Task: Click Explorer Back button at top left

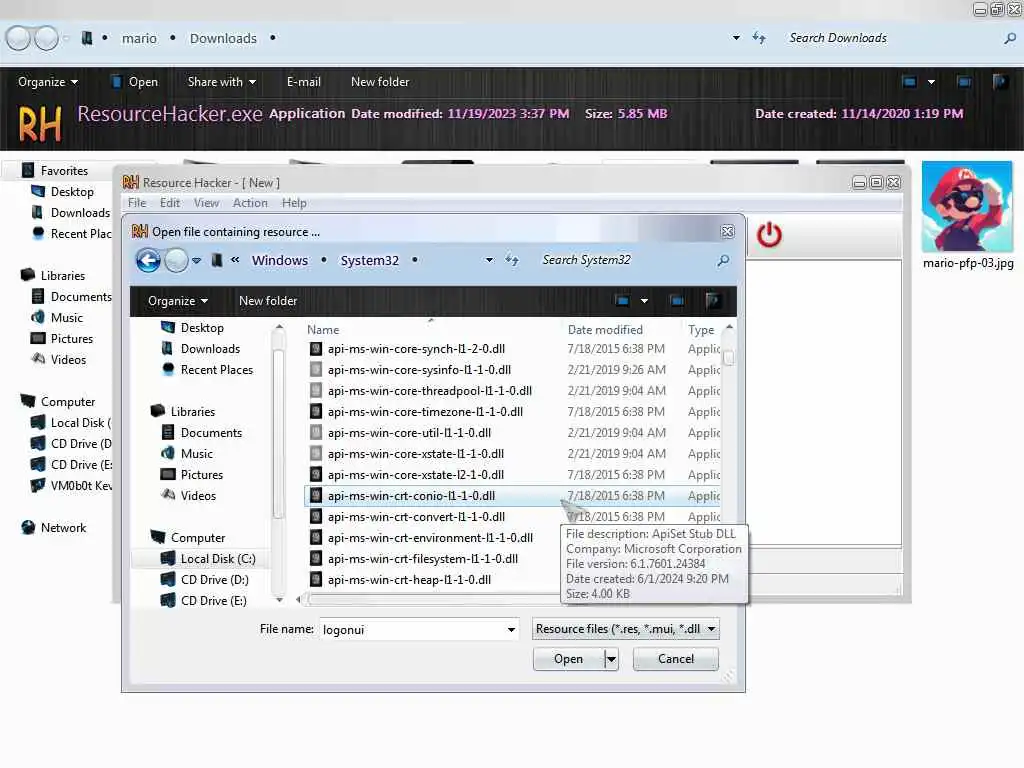Action: pos(18,38)
